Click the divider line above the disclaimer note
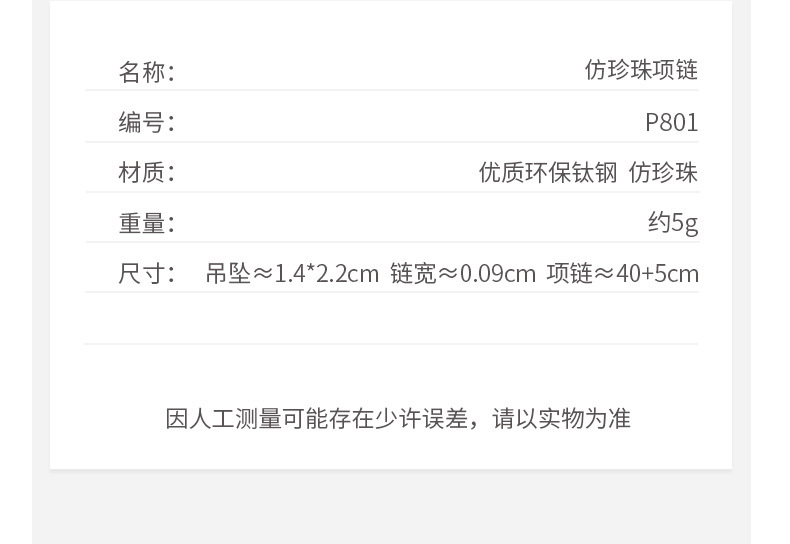This screenshot has height=544, width=790. click(x=391, y=344)
